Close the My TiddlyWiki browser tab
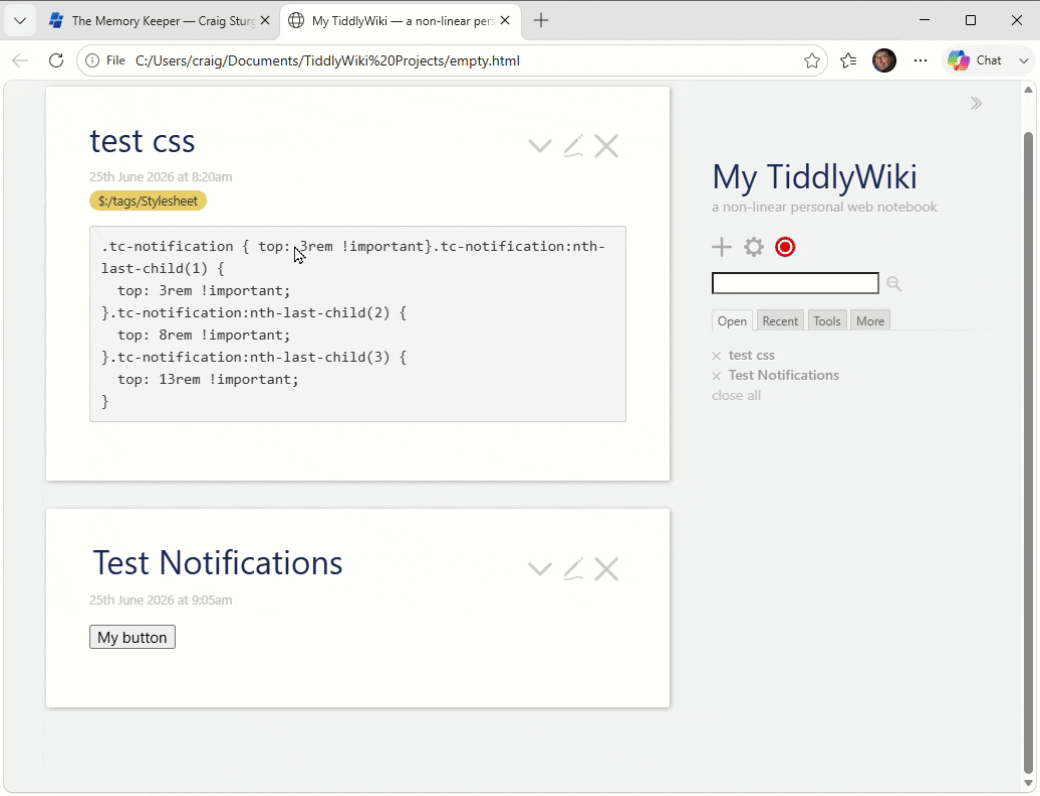The height and width of the screenshot is (796, 1040). [x=505, y=21]
